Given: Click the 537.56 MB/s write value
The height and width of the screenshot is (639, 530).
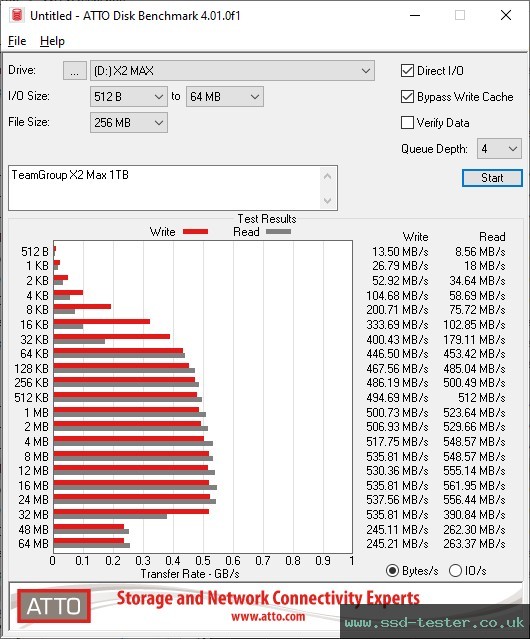Looking at the screenshot, I should (397, 500).
